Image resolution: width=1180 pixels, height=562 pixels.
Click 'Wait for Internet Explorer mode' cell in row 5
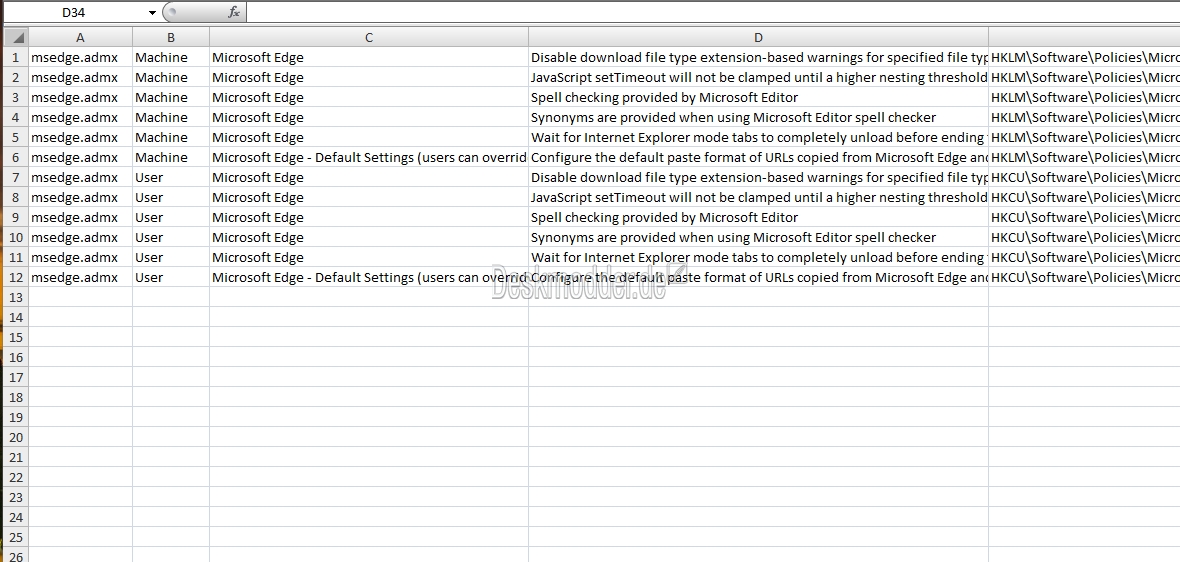pyautogui.click(x=759, y=137)
